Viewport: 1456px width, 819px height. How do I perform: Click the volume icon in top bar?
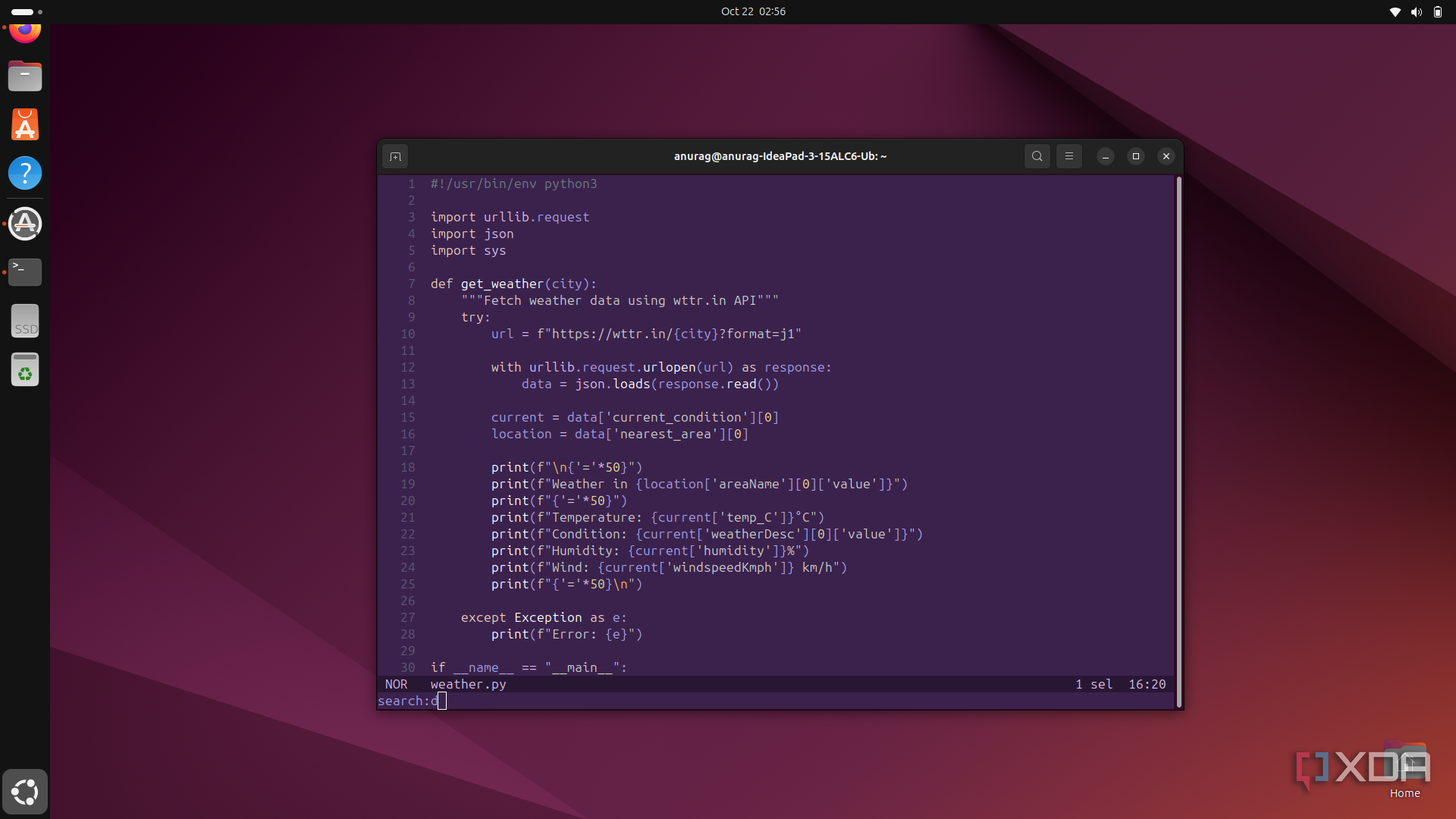tap(1416, 11)
